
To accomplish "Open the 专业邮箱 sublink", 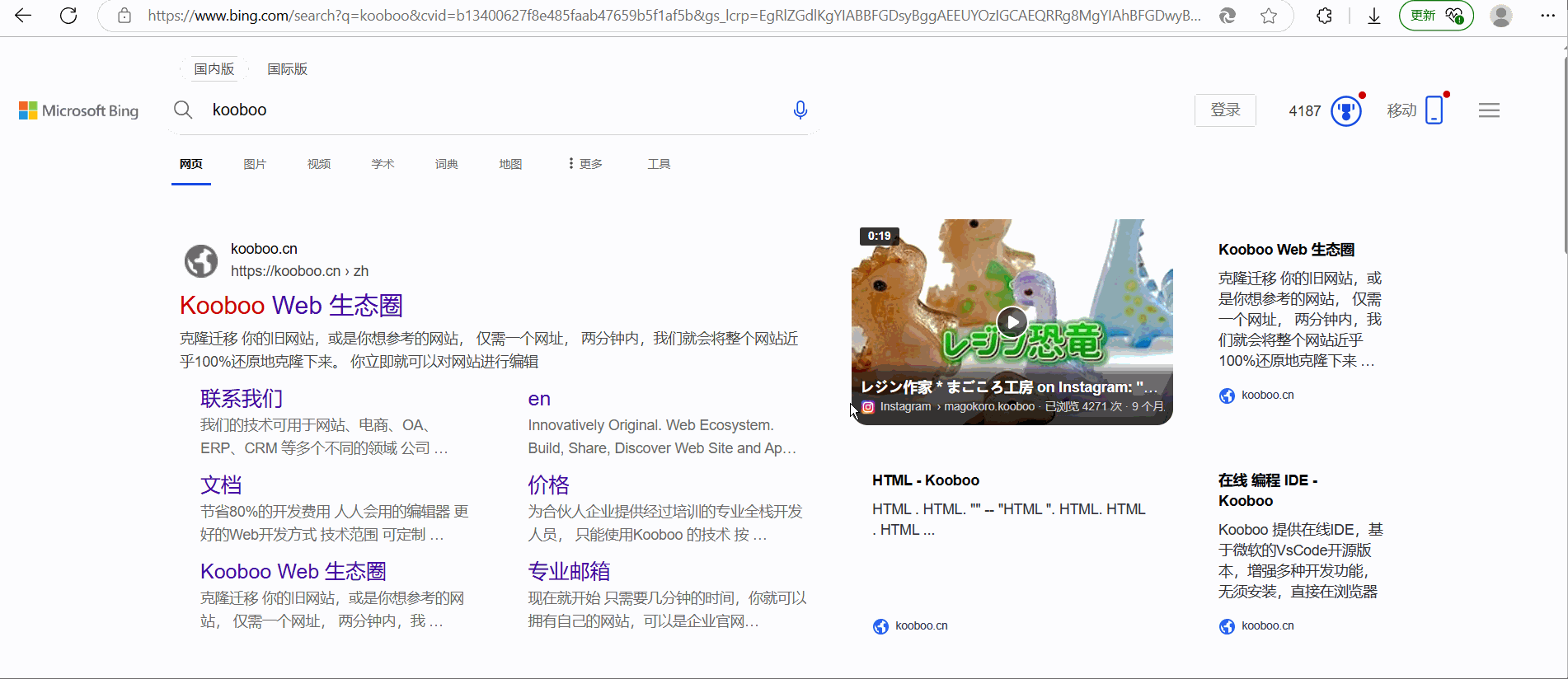I will point(569,572).
